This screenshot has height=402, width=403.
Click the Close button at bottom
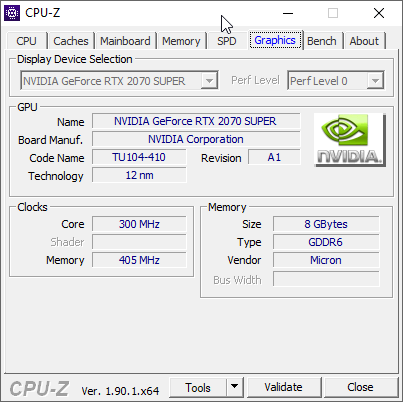[360, 387]
